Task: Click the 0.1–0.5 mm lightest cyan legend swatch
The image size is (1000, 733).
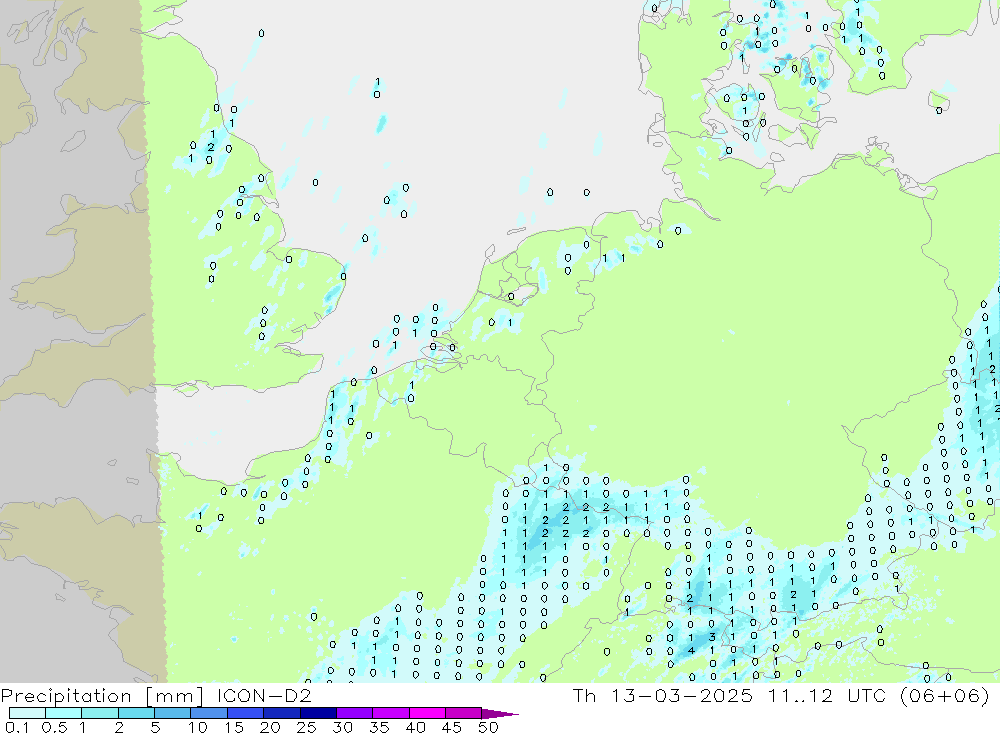Action: pos(27,713)
